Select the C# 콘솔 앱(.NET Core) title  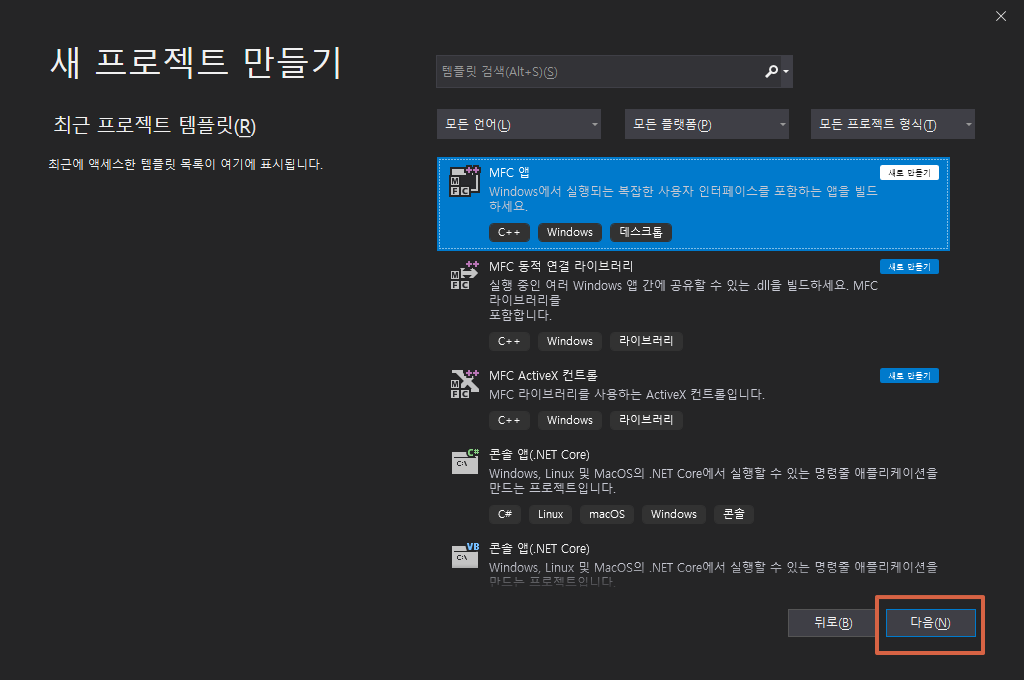coord(539,455)
